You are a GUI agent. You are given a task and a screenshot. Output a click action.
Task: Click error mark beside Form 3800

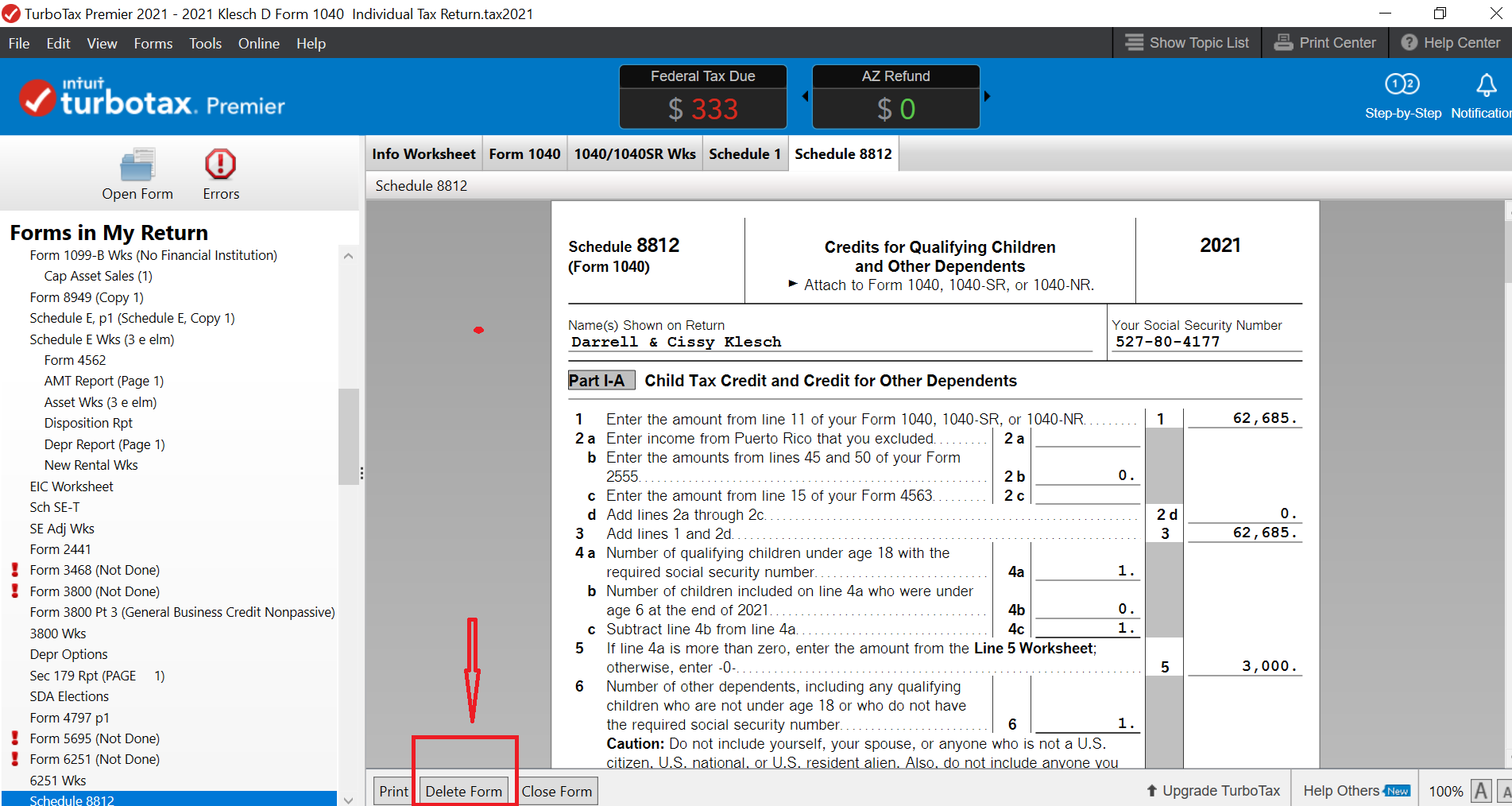(x=14, y=591)
